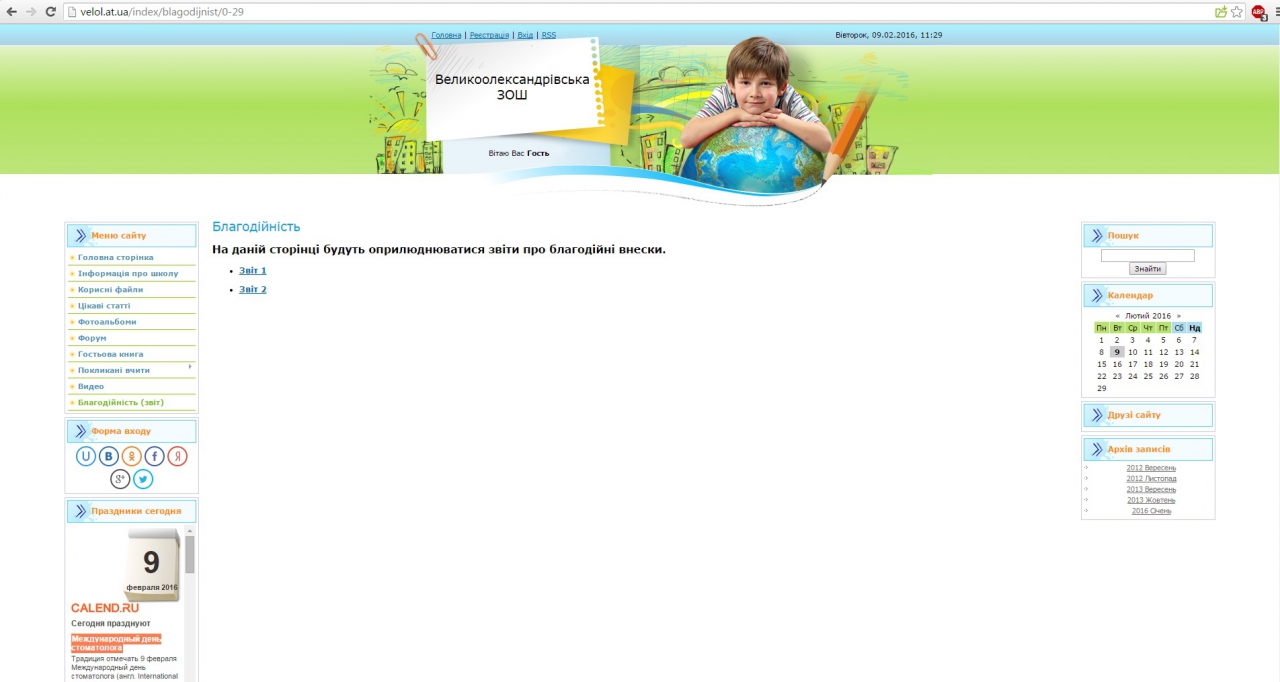
Task: Bookmark this page with the star icon
Action: [1236, 12]
